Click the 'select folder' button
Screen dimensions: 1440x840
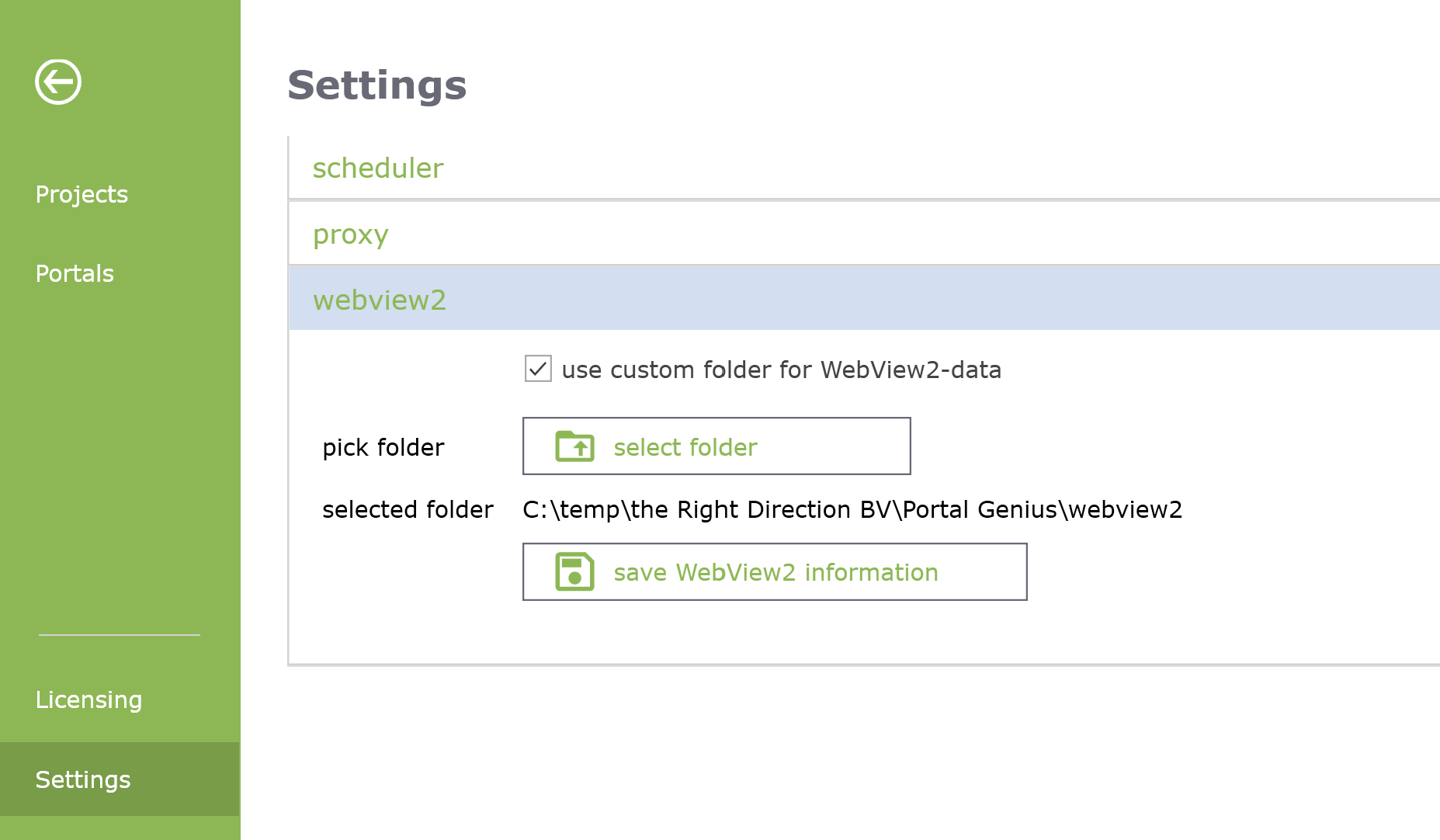tap(717, 446)
